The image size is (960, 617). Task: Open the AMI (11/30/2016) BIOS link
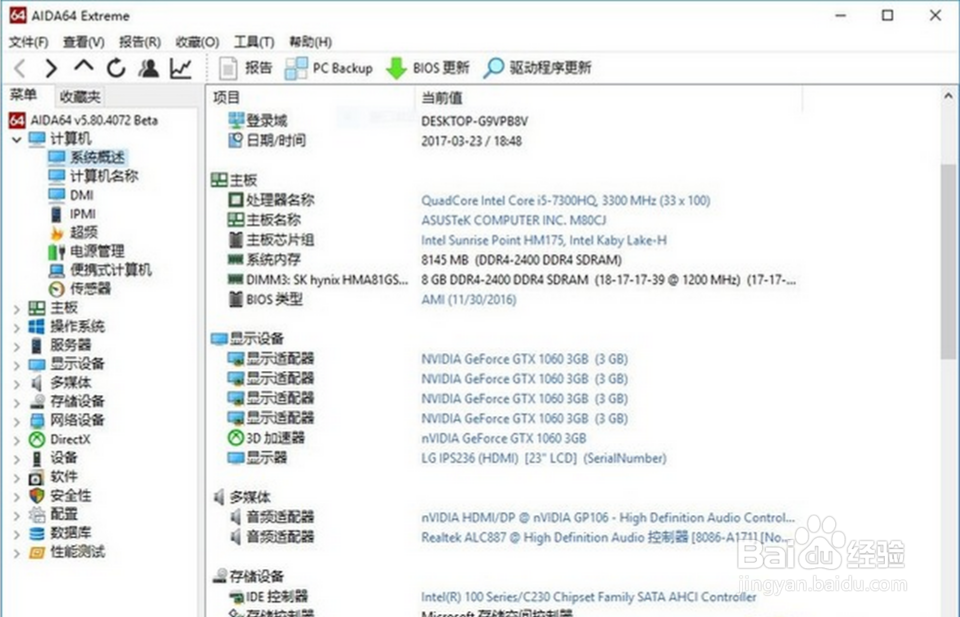pos(468,300)
